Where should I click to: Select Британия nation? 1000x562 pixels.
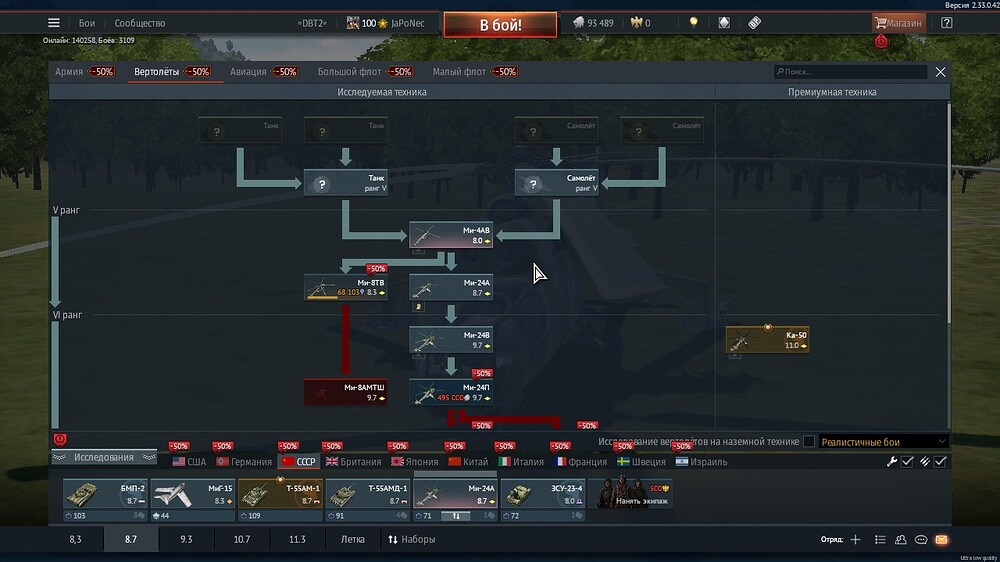click(x=353, y=462)
